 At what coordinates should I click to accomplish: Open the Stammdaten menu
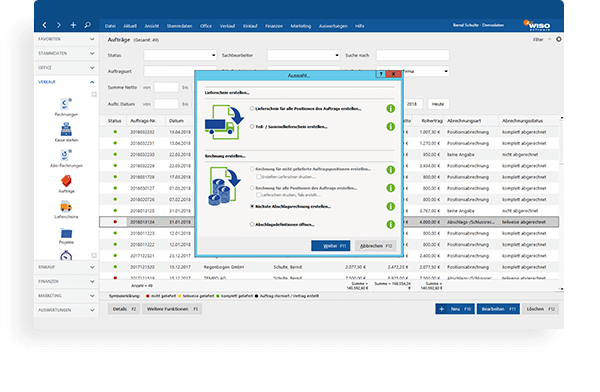pos(179,26)
